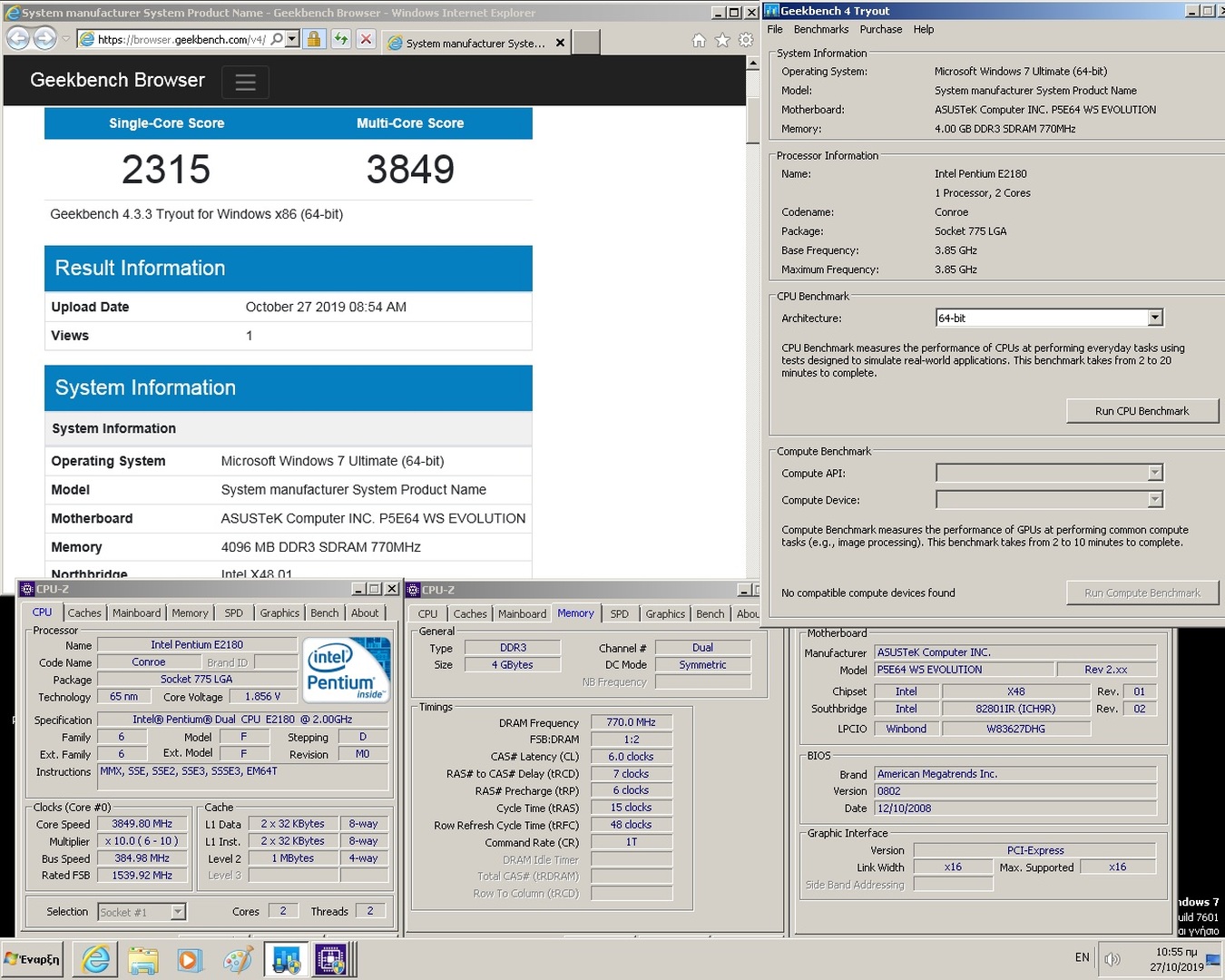Viewport: 1225px width, 980px height.
Task: Open Geekbench Benchmarks menu
Action: tap(821, 29)
